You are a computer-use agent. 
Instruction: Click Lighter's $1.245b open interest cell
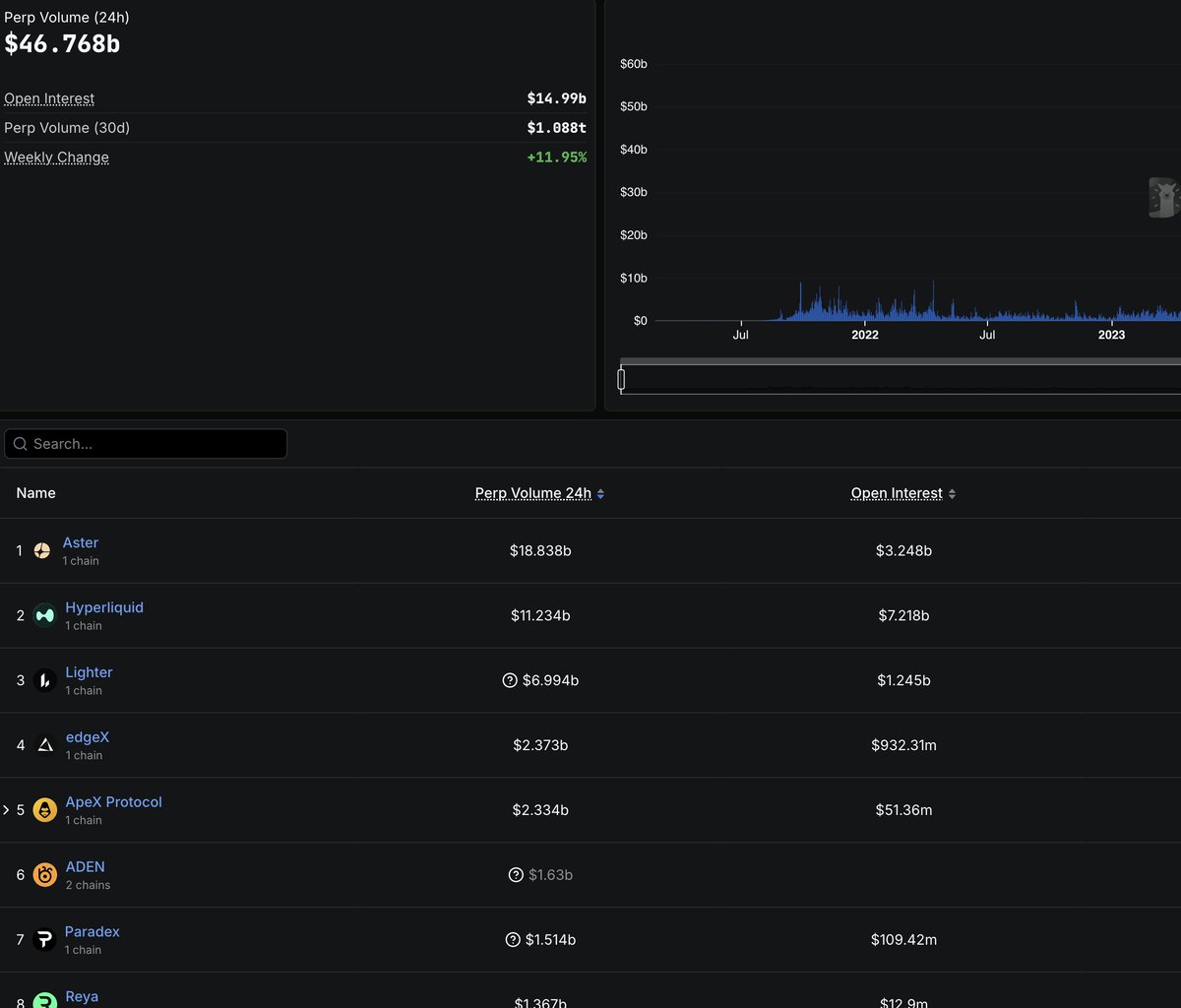903,680
